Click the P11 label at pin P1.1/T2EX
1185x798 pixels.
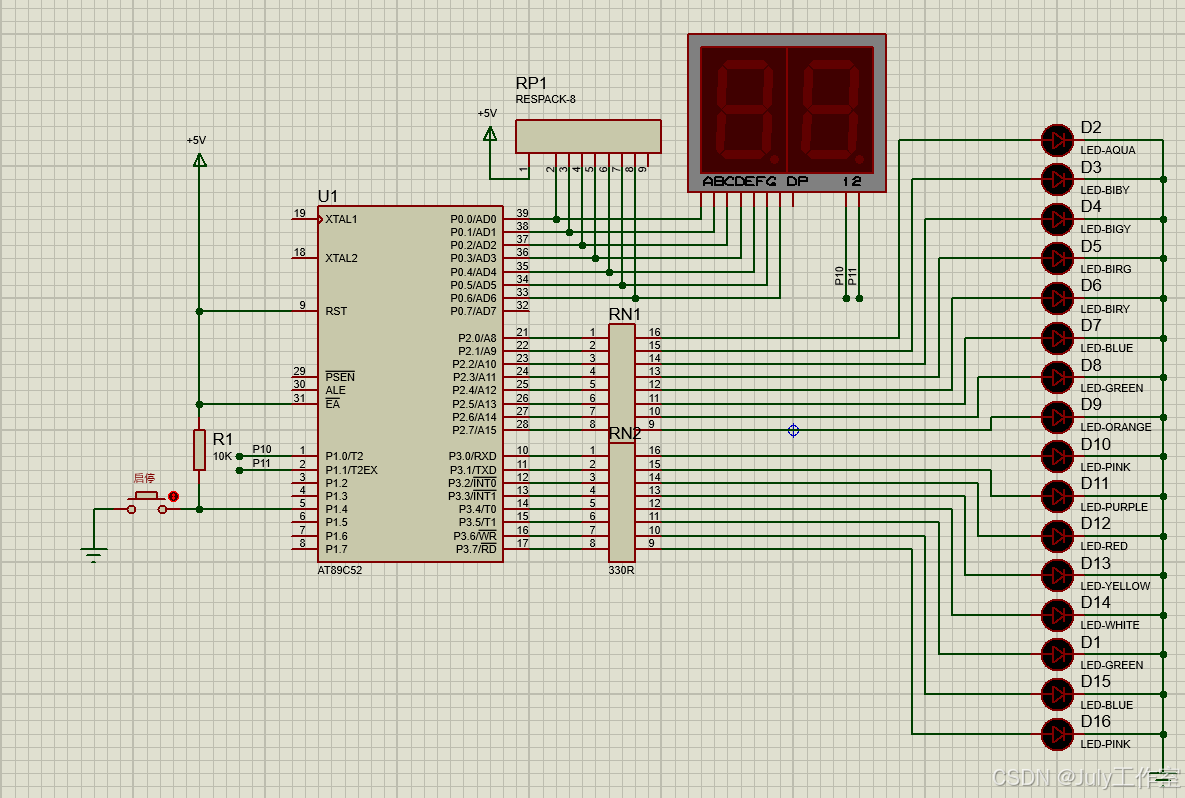(262, 462)
